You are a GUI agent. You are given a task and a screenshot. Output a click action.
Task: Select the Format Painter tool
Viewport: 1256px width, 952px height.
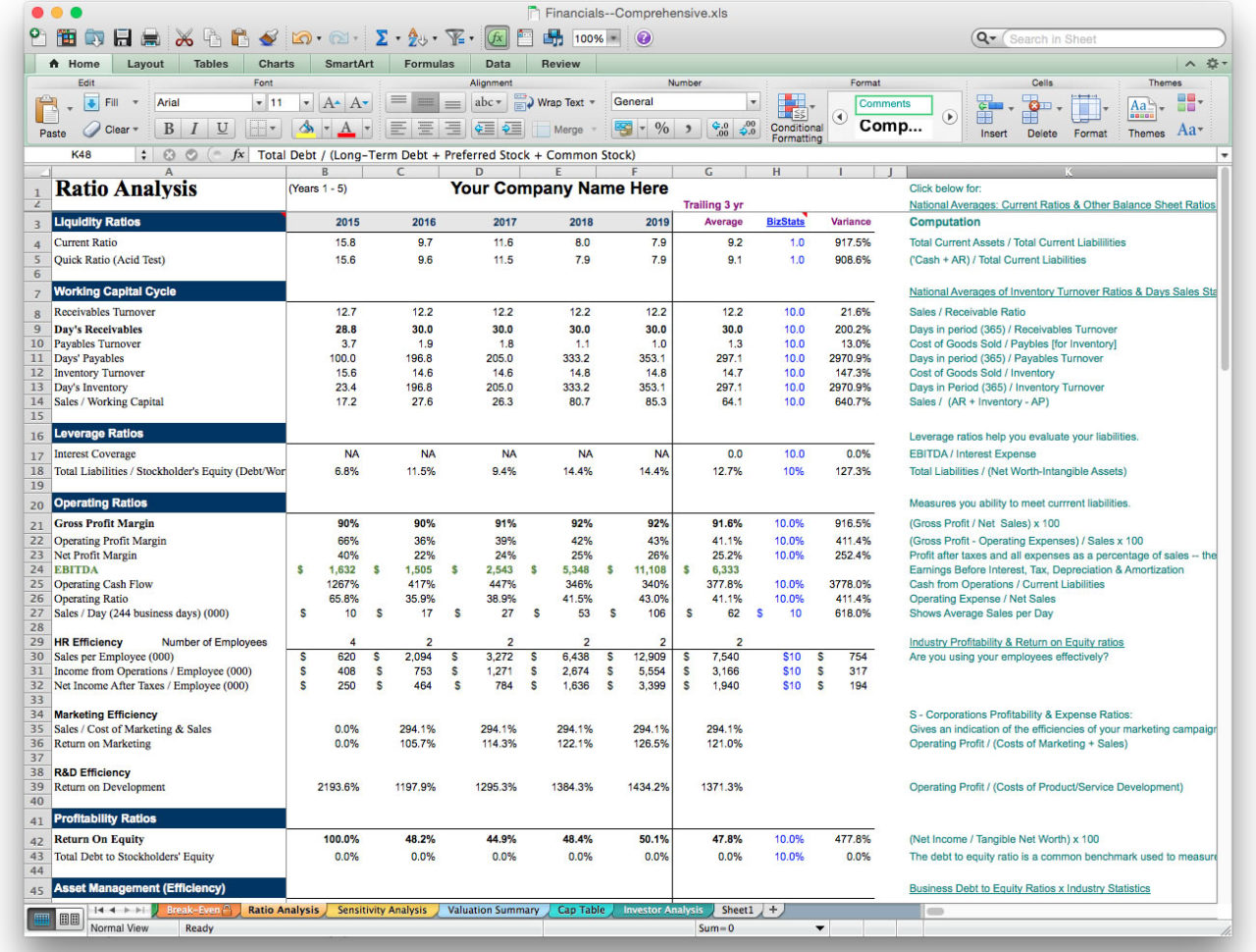pos(269,38)
